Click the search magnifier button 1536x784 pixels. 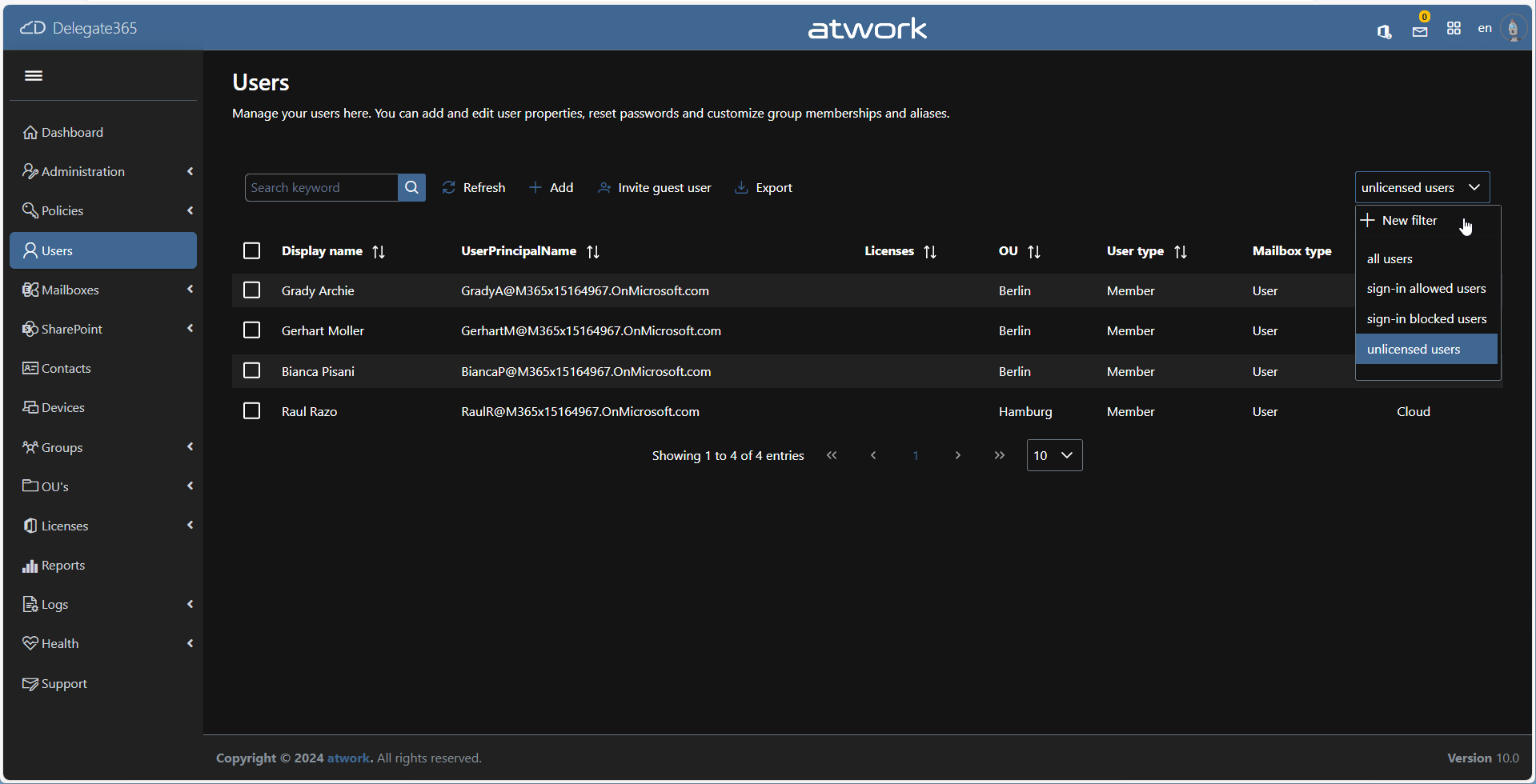point(411,187)
